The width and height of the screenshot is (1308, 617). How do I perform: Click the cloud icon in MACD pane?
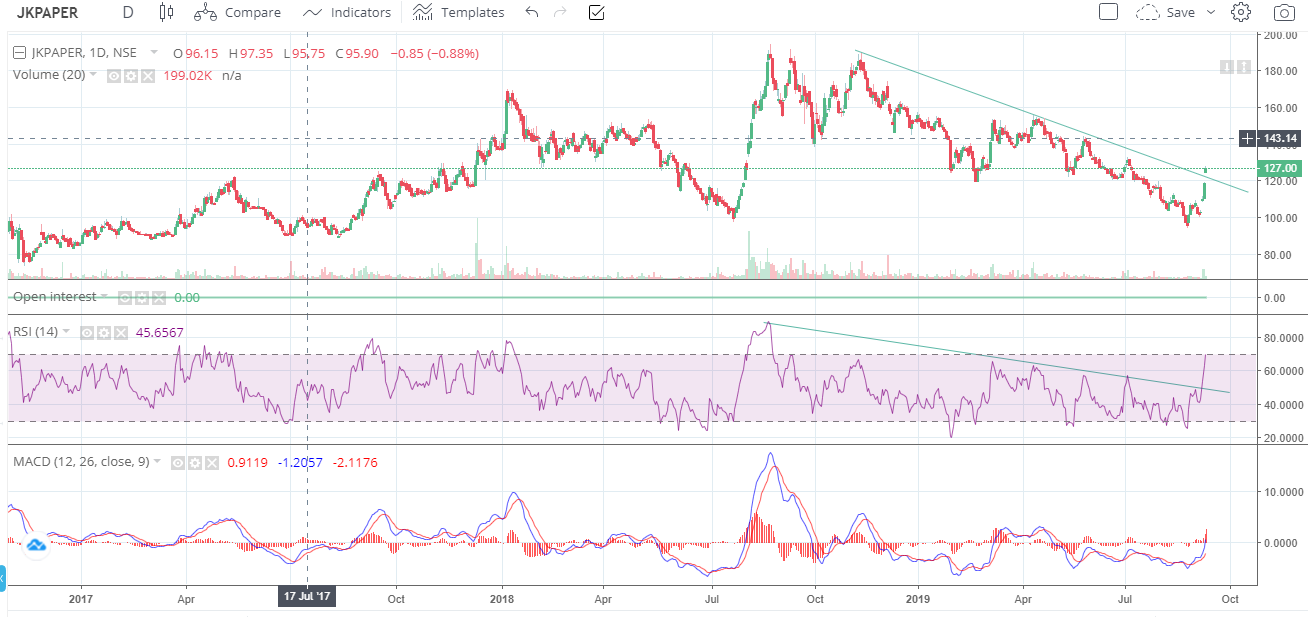coord(36,545)
